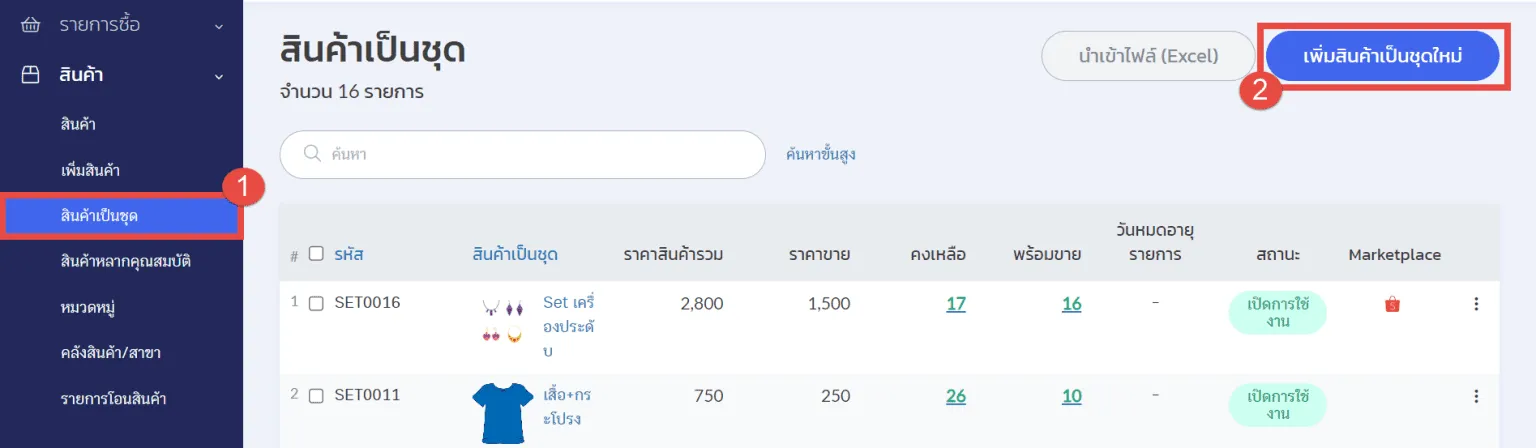This screenshot has width=1536, height=448.
Task: Click blue shirt thumbnail for SET0011
Action: click(x=502, y=412)
